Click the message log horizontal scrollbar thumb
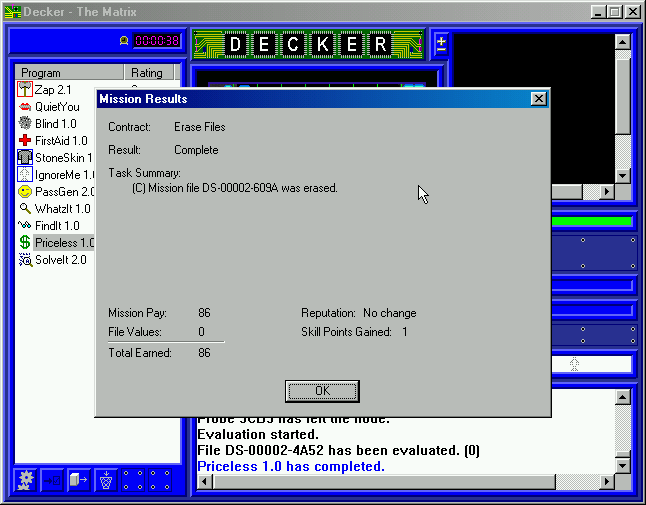 point(384,481)
